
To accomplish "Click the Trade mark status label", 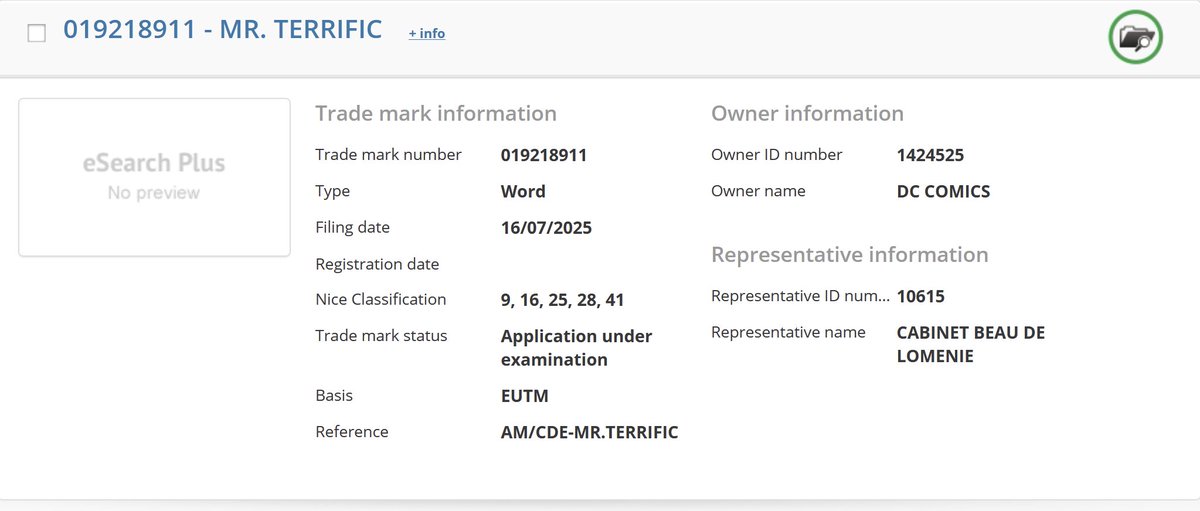I will click(381, 336).
